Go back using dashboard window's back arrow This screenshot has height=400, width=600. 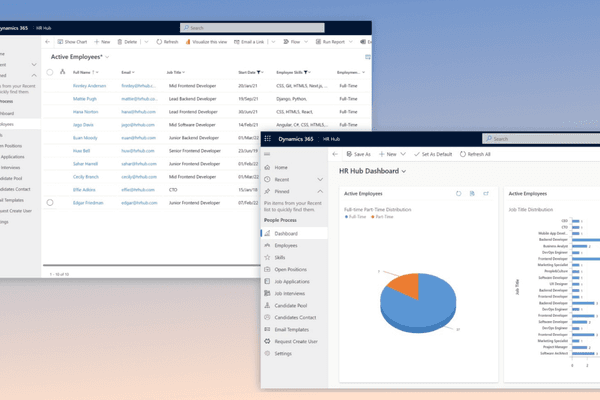[x=335, y=154]
